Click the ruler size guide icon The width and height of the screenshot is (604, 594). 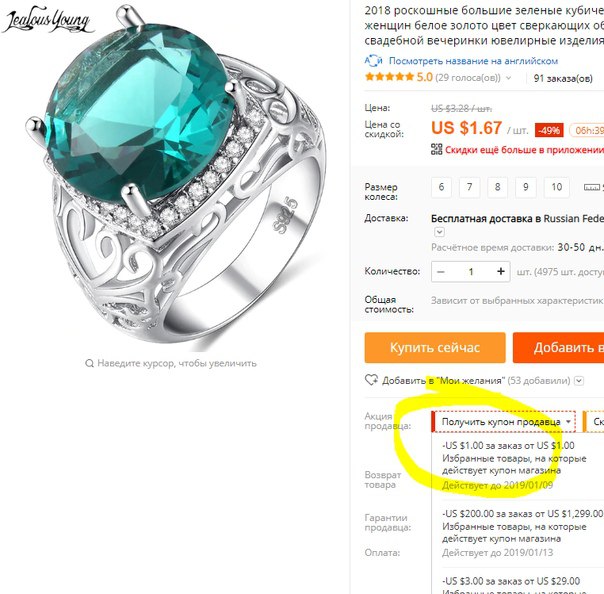(592, 187)
